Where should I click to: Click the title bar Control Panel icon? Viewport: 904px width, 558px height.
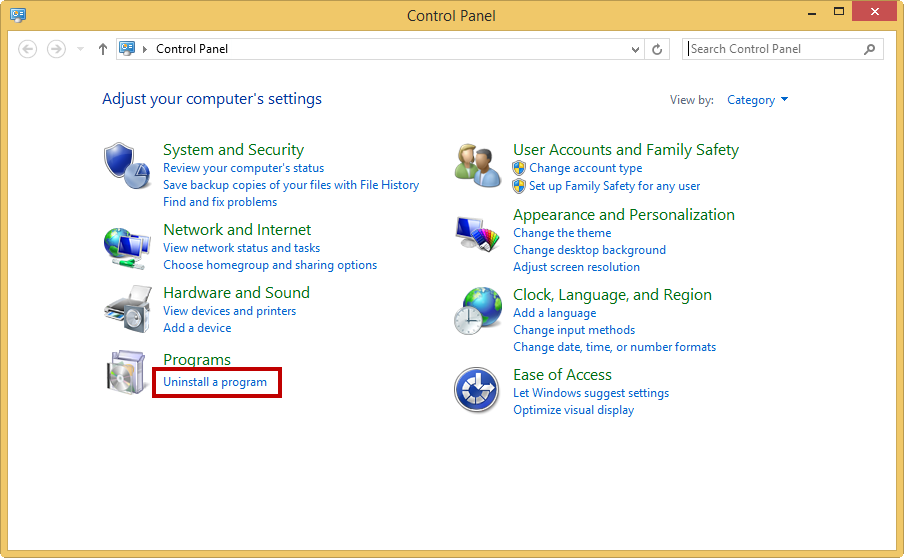point(18,14)
